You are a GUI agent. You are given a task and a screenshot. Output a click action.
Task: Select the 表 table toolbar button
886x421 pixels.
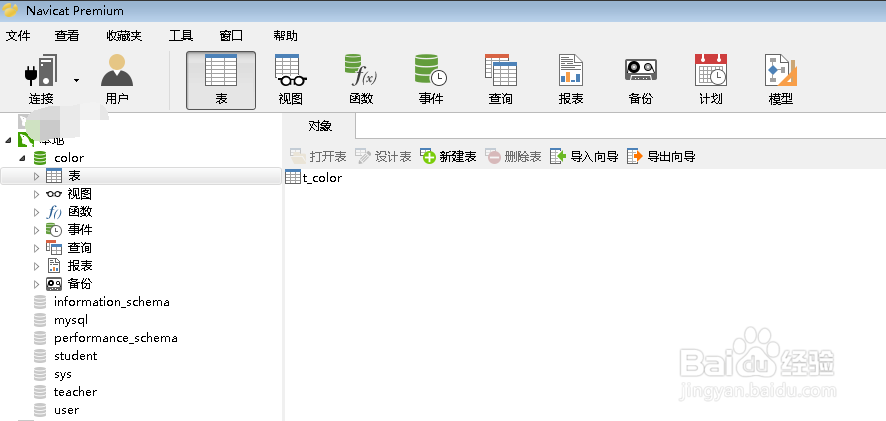pyautogui.click(x=221, y=80)
